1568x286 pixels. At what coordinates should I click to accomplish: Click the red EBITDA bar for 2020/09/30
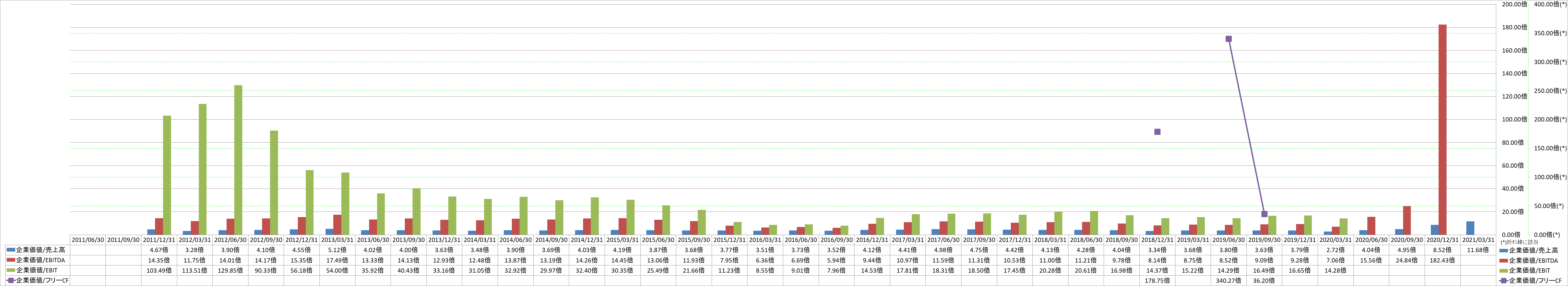point(1407,220)
